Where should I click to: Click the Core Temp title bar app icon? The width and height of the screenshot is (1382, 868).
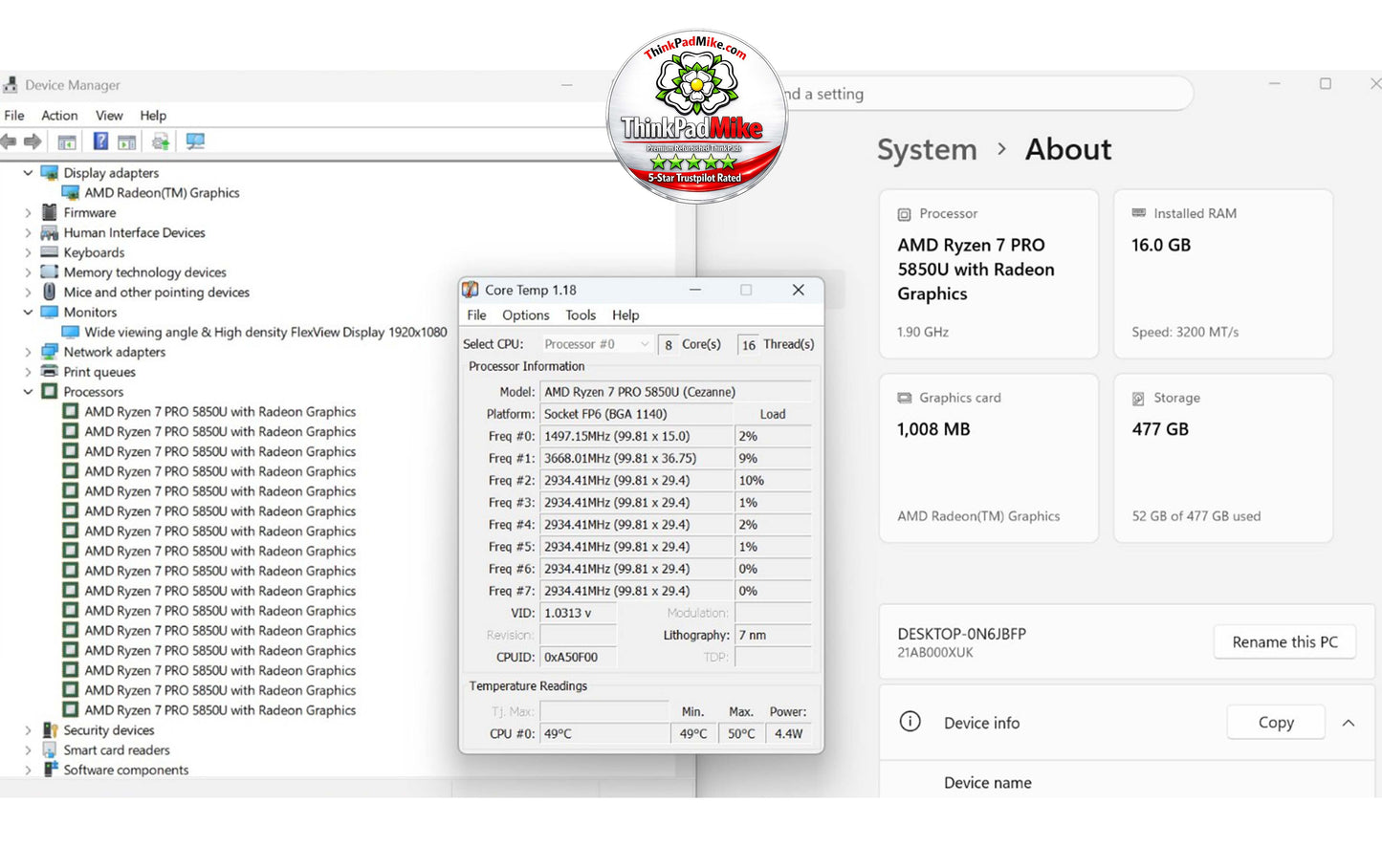[x=471, y=290]
